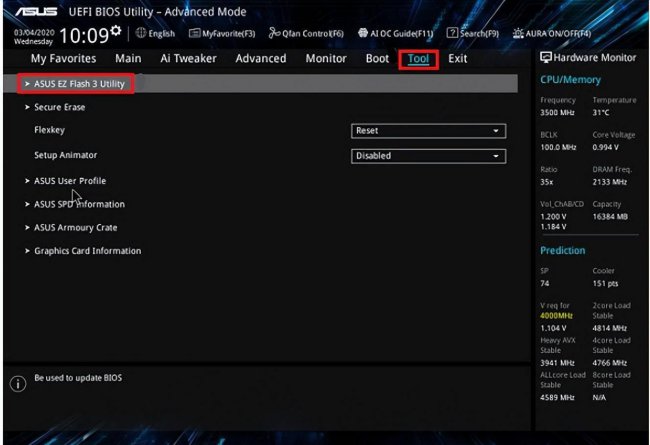Click the ASUS logo
This screenshot has height=445, width=650.
(36, 11)
